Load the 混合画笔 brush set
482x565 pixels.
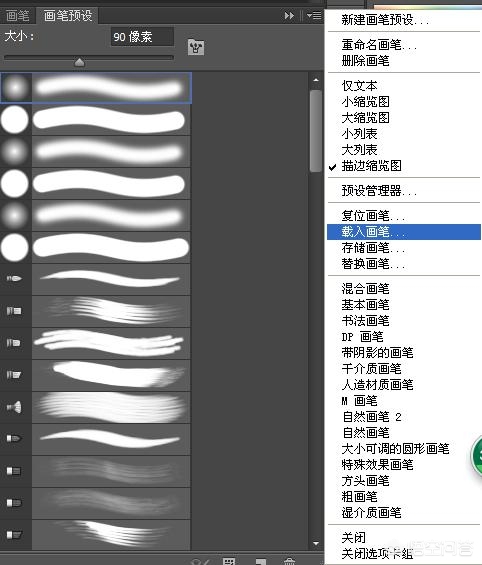pos(365,289)
